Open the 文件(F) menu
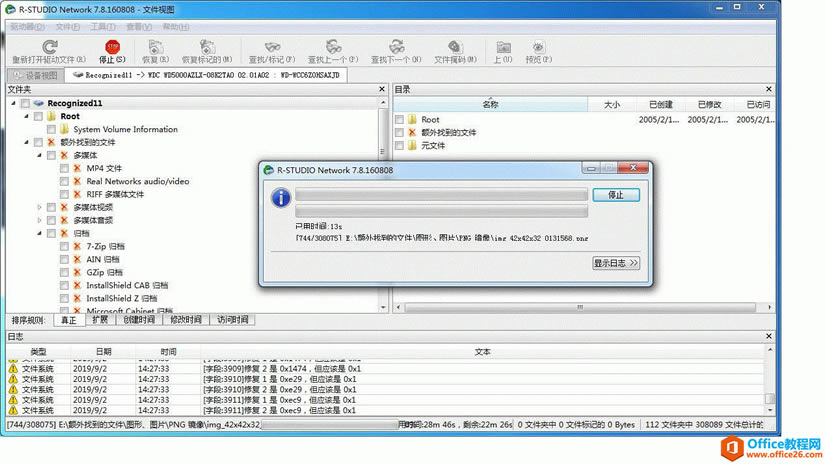The width and height of the screenshot is (826, 465). click(x=67, y=27)
